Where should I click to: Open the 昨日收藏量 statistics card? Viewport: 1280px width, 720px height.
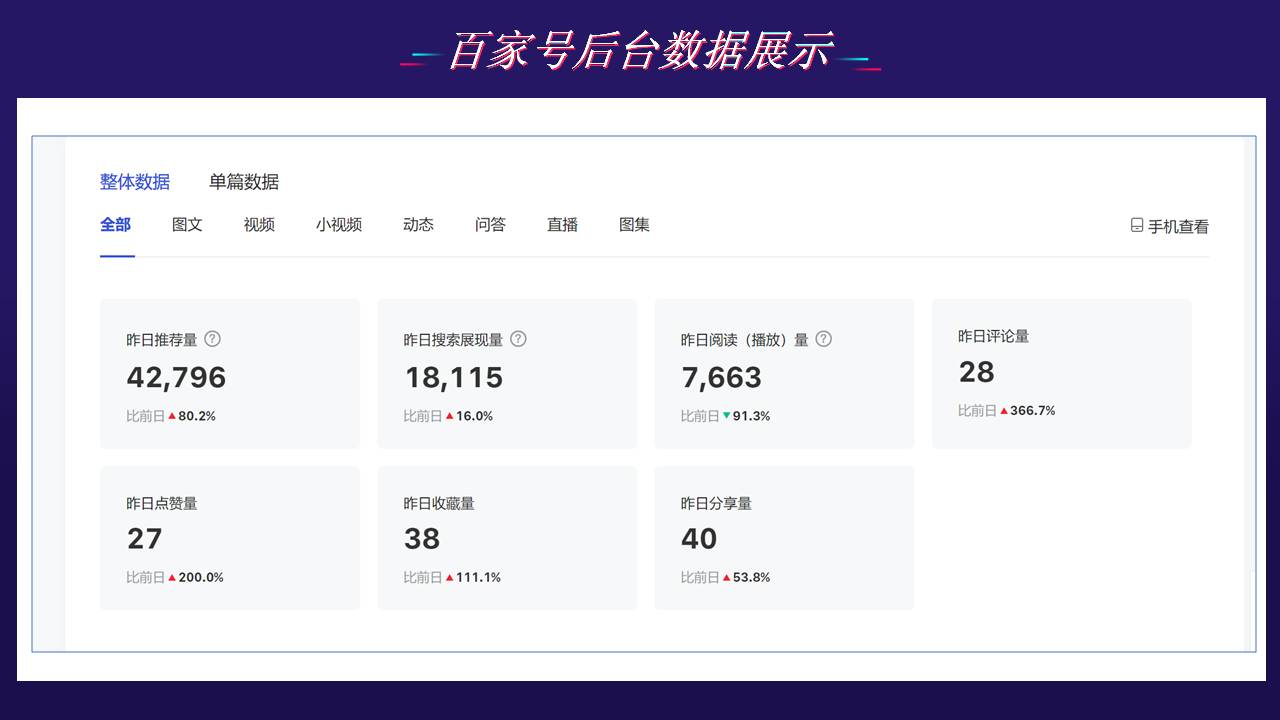(506, 538)
